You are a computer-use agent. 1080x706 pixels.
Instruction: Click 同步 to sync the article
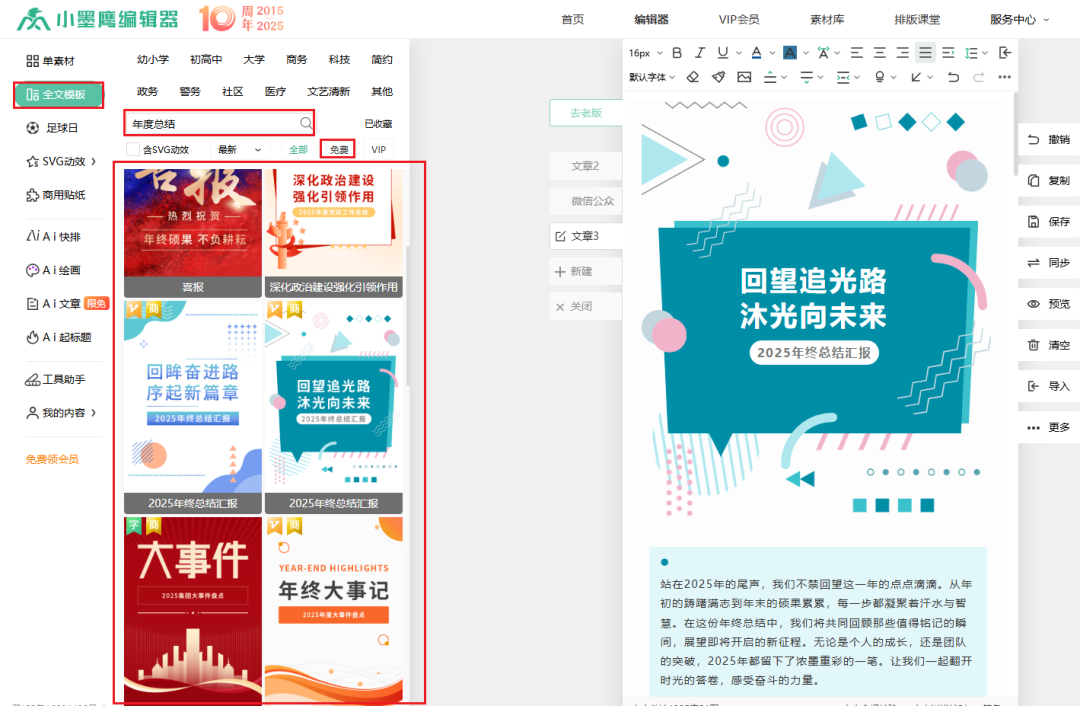coord(1049,262)
